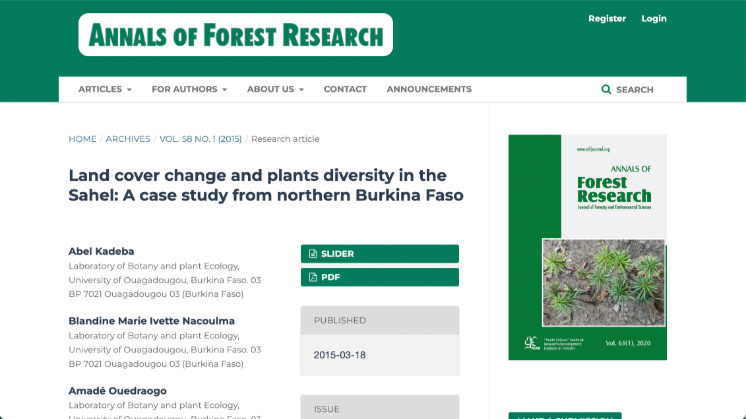Open the Archives breadcrumb link
This screenshot has width=746, height=419.
(x=128, y=139)
